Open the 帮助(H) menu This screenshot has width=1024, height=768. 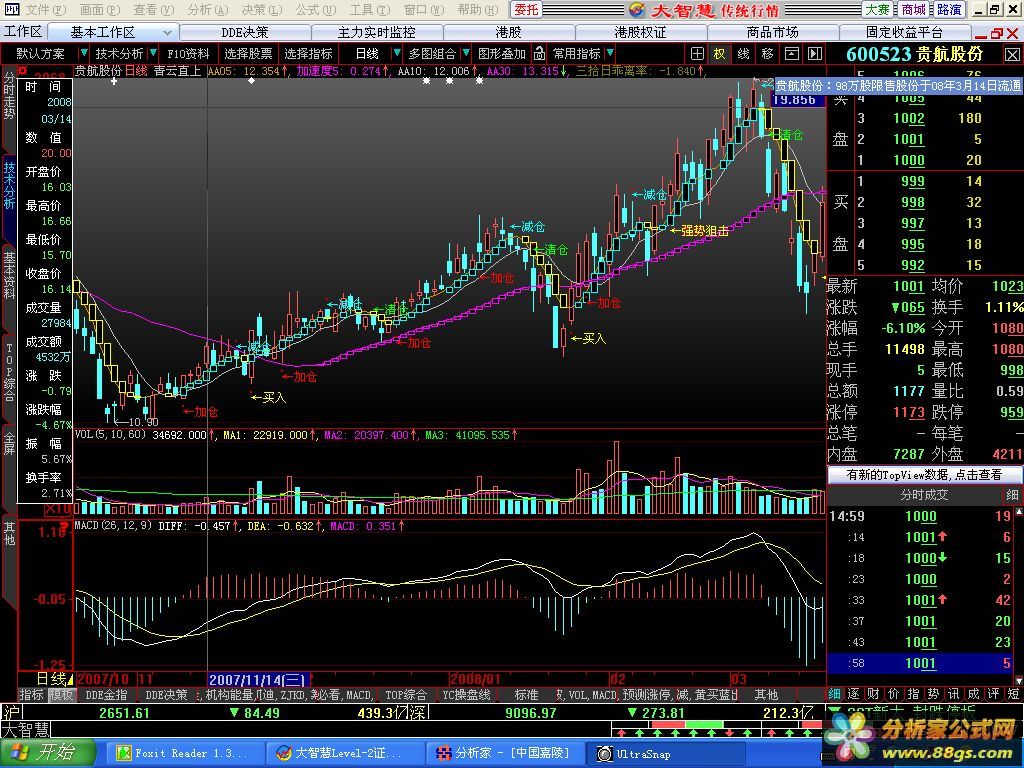pos(477,10)
